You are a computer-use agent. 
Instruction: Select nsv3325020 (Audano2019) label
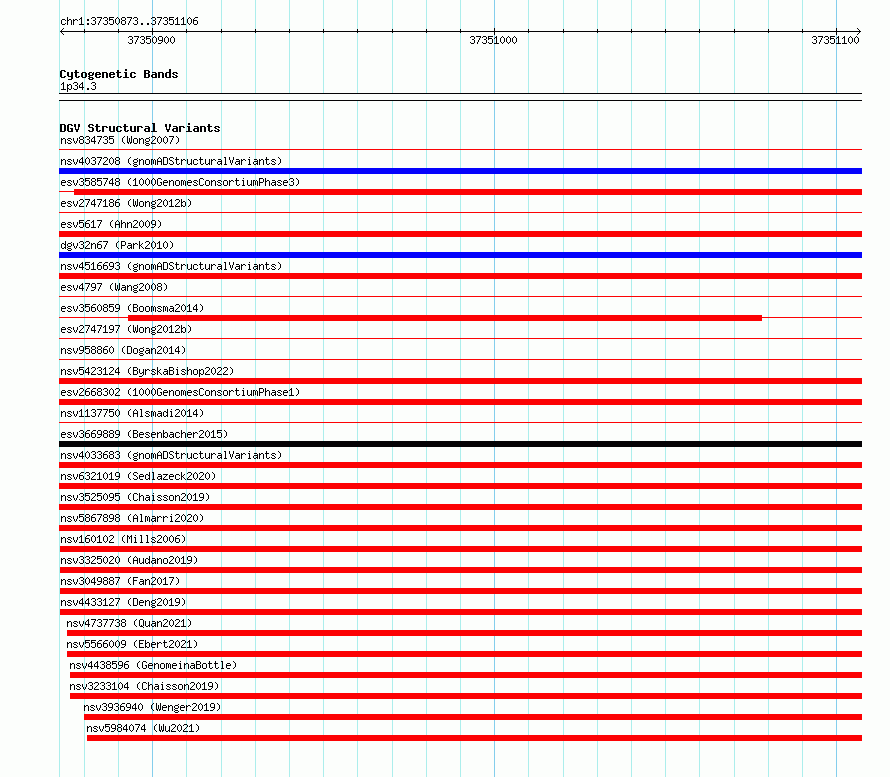129,560
